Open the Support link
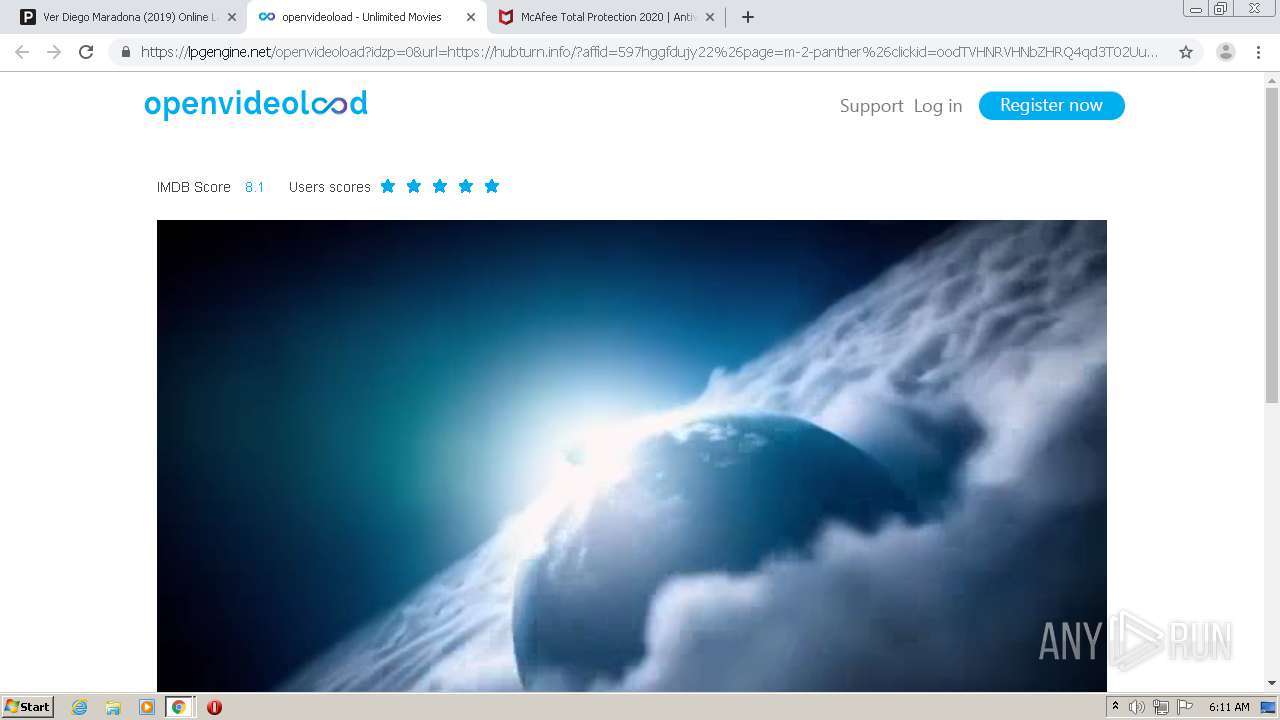The width and height of the screenshot is (1280, 720). tap(871, 106)
